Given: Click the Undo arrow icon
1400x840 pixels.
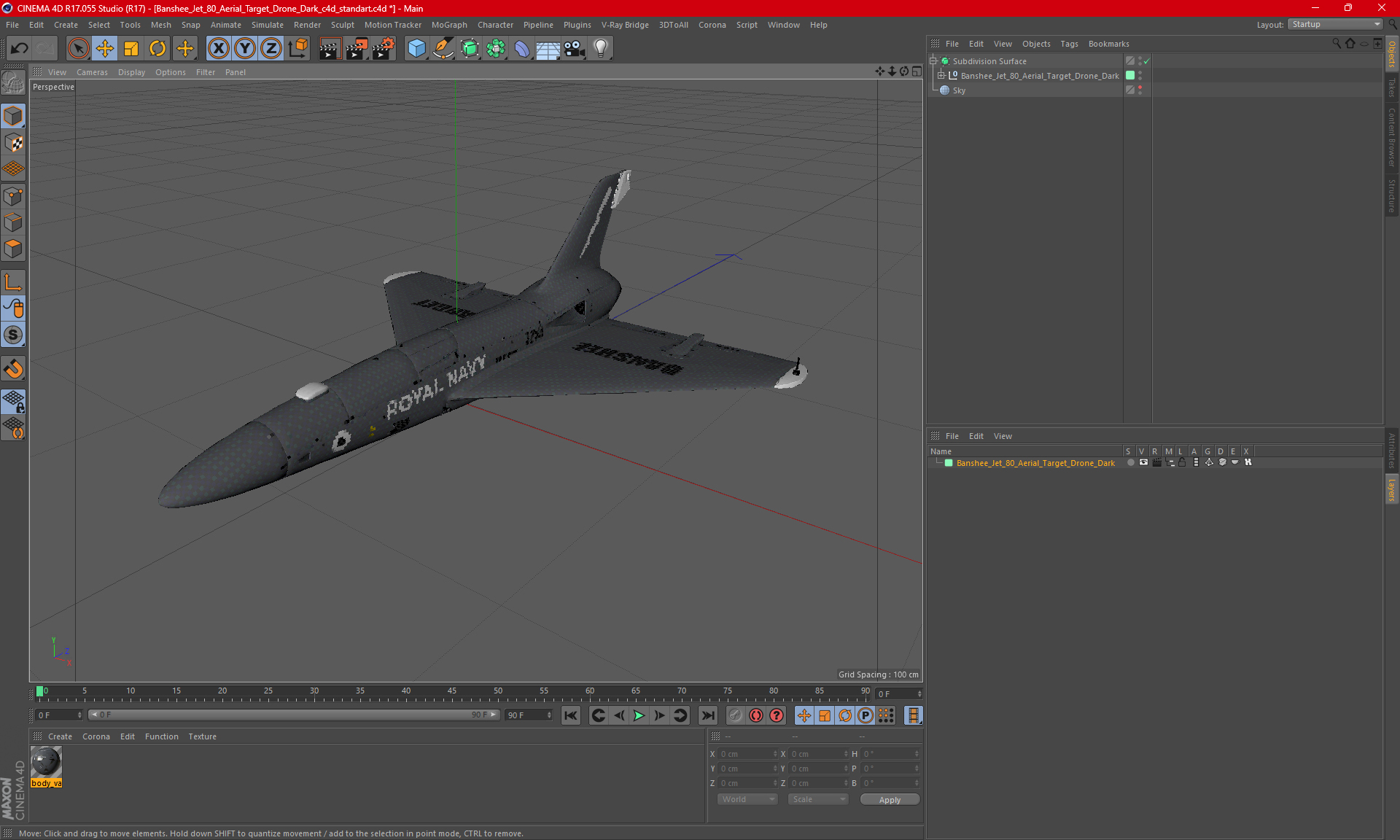Looking at the screenshot, I should click(20, 49).
